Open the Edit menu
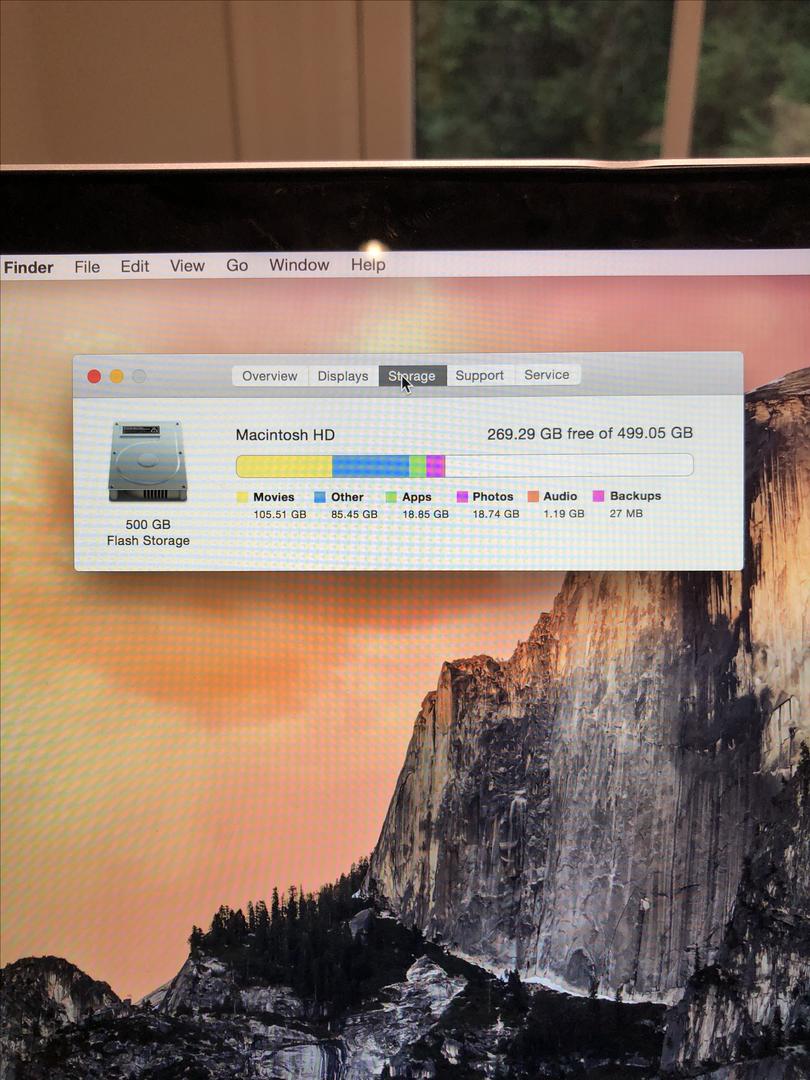This screenshot has height=1080, width=810. tap(135, 266)
